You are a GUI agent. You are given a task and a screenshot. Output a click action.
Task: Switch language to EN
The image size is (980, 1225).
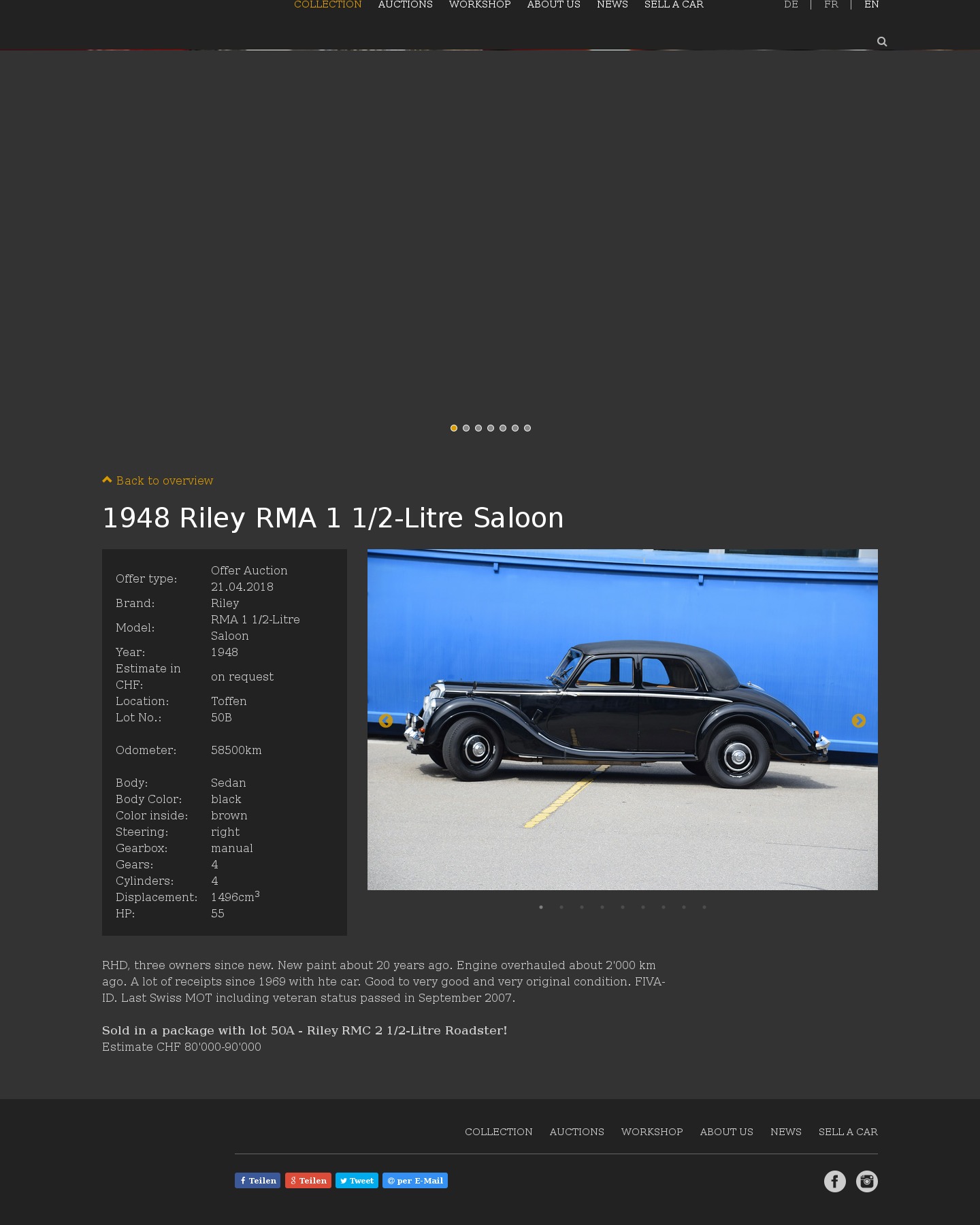coord(872,5)
